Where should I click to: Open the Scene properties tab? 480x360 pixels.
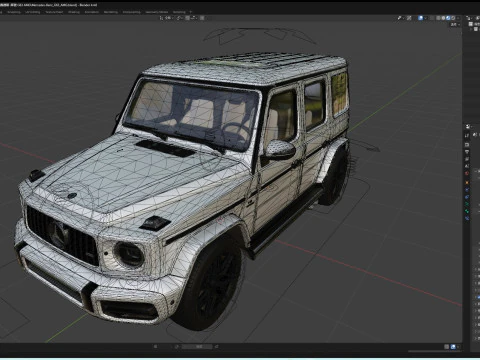pos(467,166)
